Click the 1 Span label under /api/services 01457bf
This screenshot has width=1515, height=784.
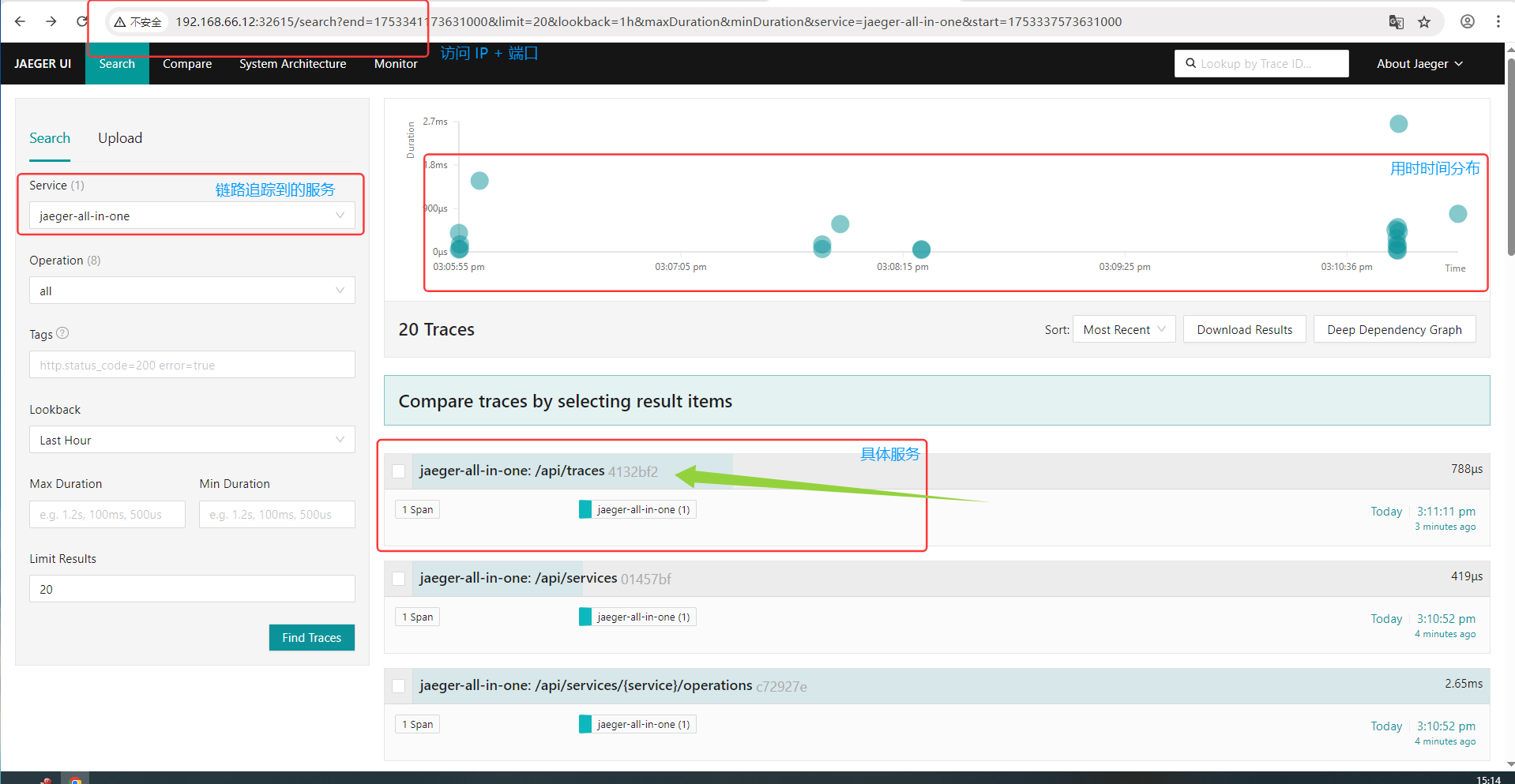(417, 617)
